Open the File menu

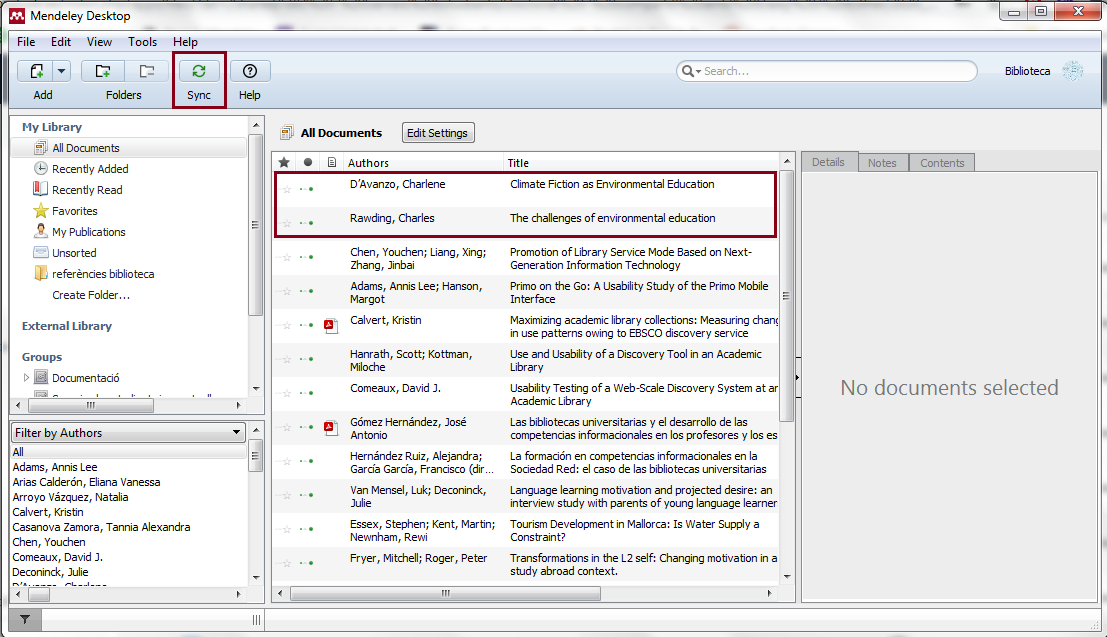point(26,42)
